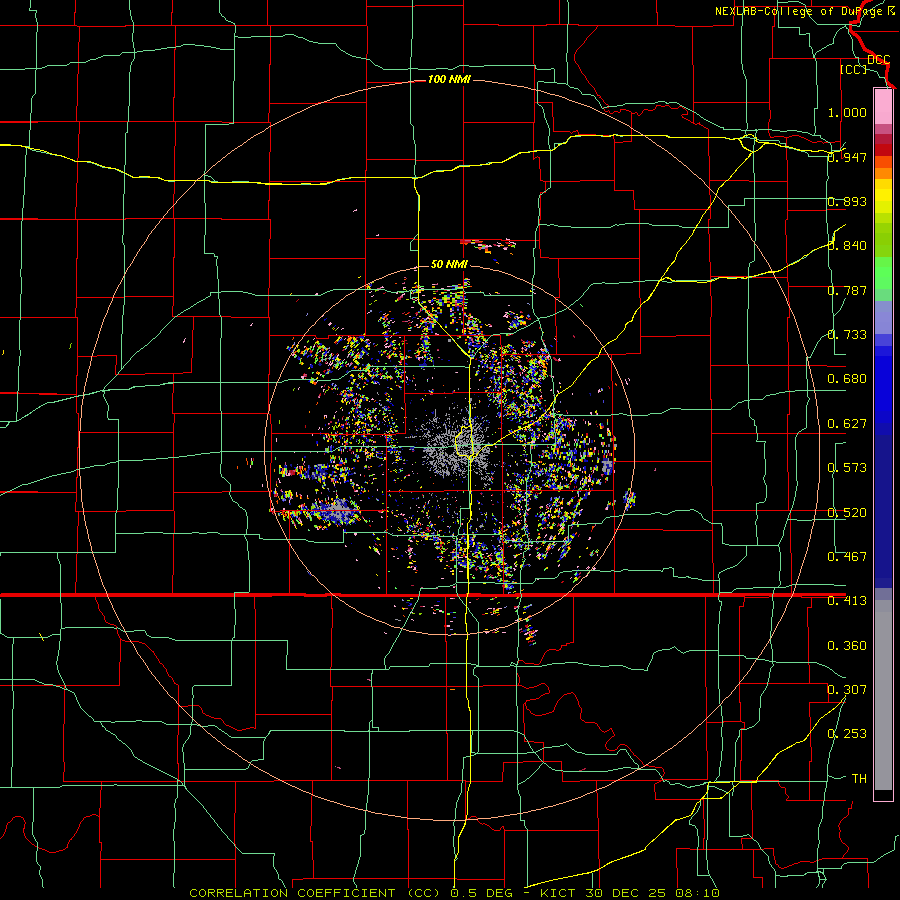Image resolution: width=900 pixels, height=900 pixels.
Task: Select the 0.467 scale value
Action: [x=847, y=557]
